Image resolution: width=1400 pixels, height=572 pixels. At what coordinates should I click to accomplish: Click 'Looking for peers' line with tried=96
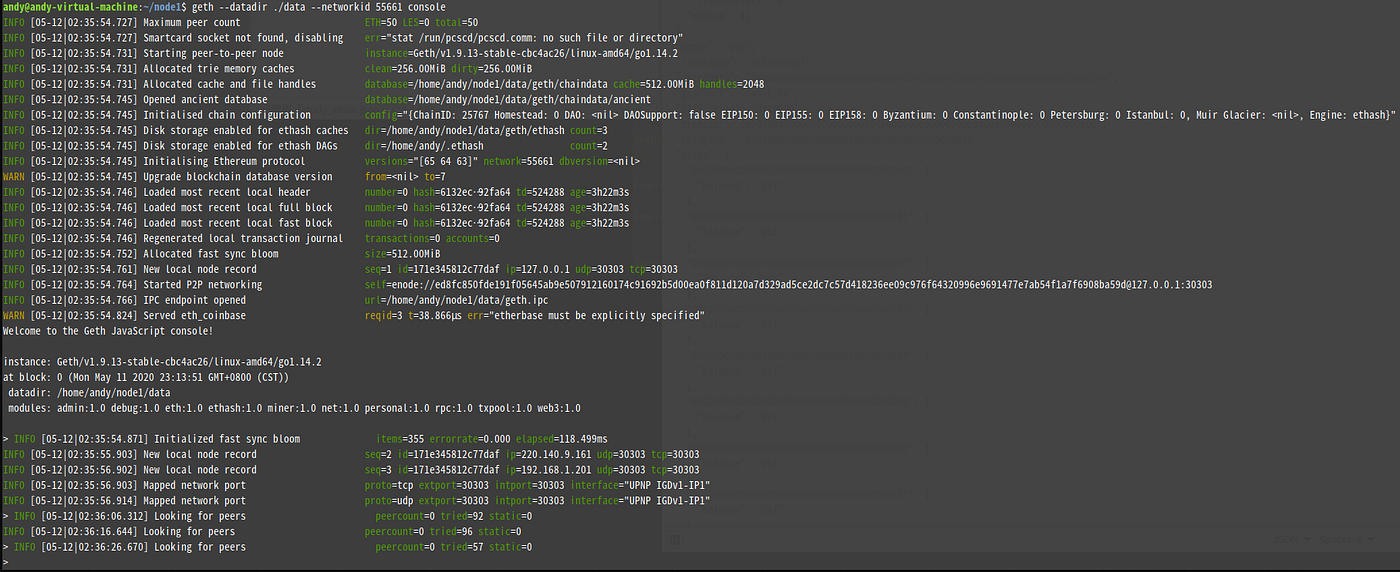262,532
